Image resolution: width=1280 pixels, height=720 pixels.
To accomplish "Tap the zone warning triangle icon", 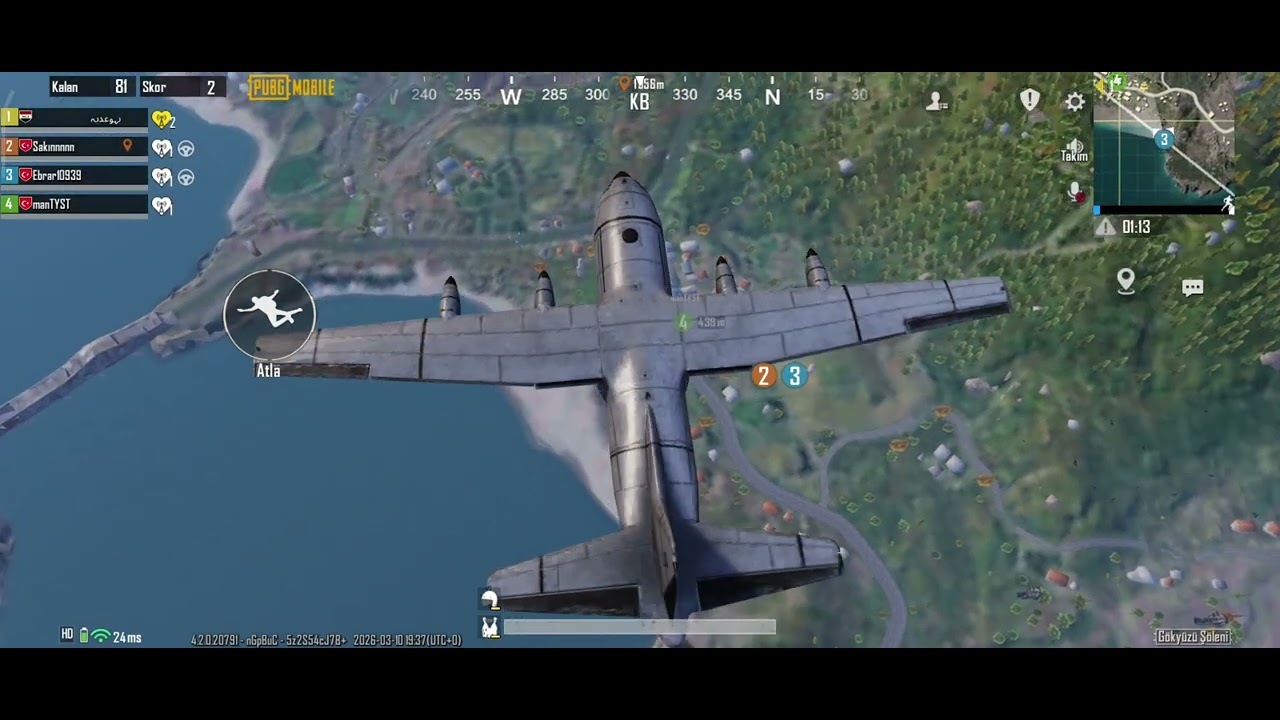I will [1105, 227].
